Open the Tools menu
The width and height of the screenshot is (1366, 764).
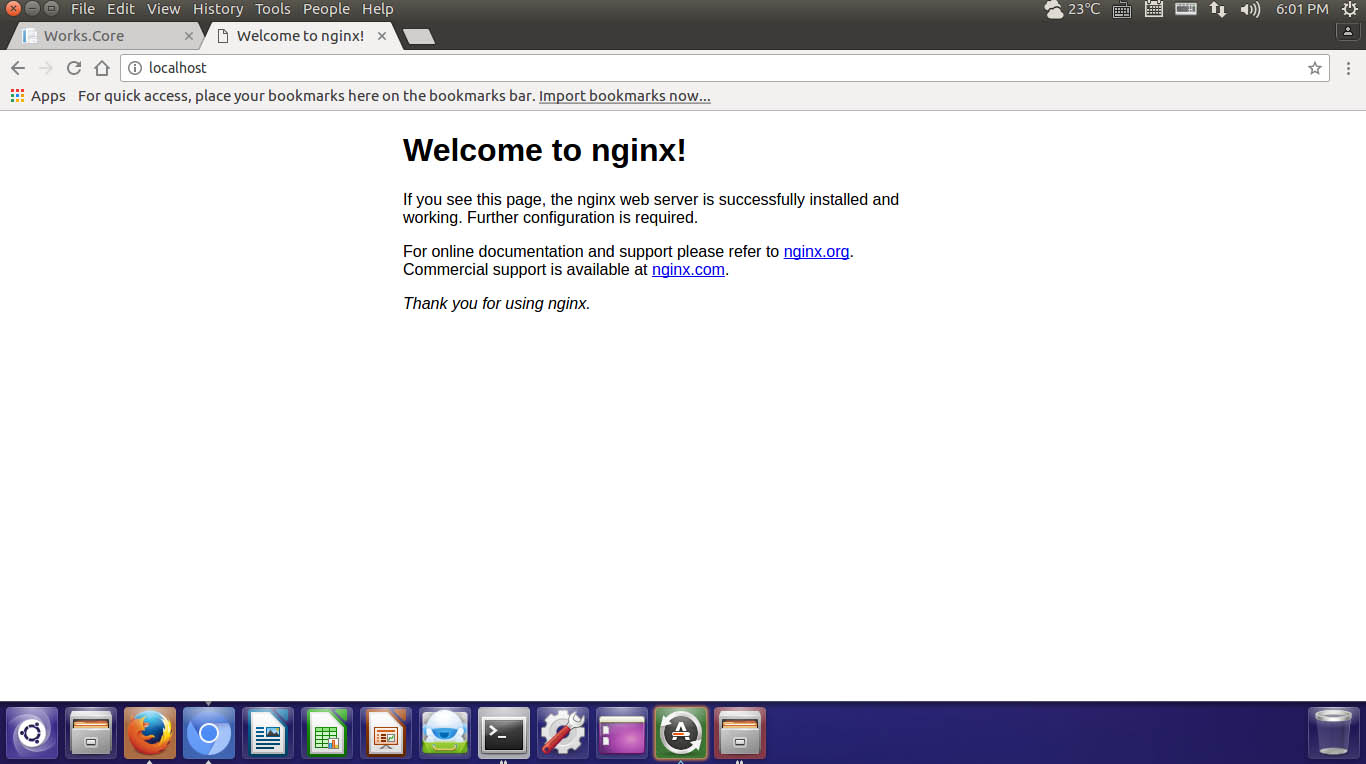(x=273, y=9)
